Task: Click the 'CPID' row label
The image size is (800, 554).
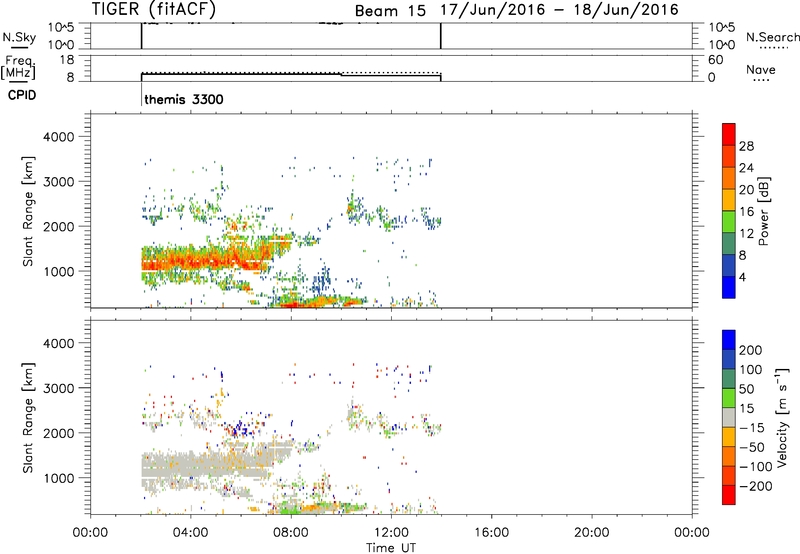Action: (22, 95)
